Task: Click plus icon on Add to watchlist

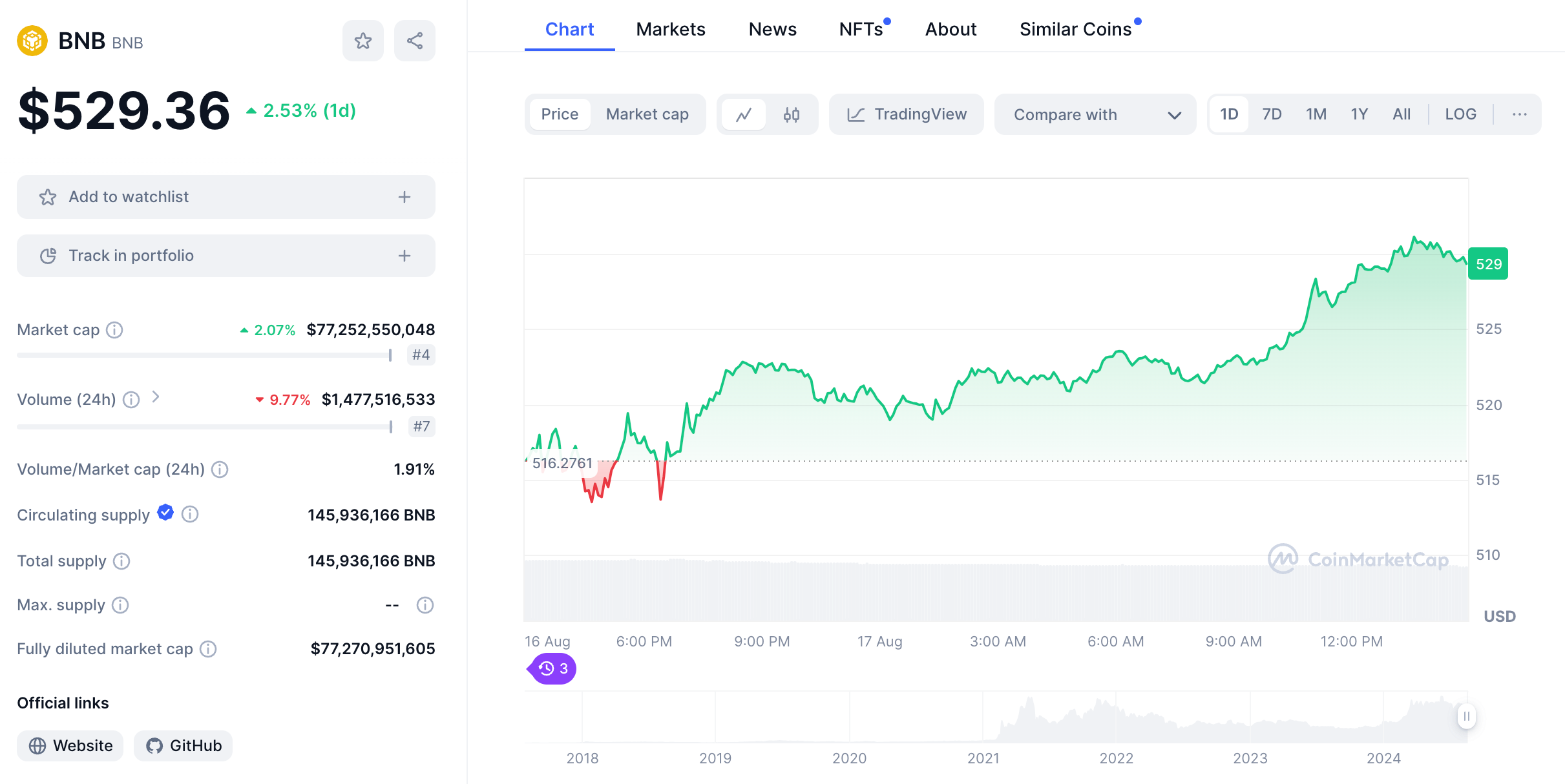Action: [x=404, y=197]
